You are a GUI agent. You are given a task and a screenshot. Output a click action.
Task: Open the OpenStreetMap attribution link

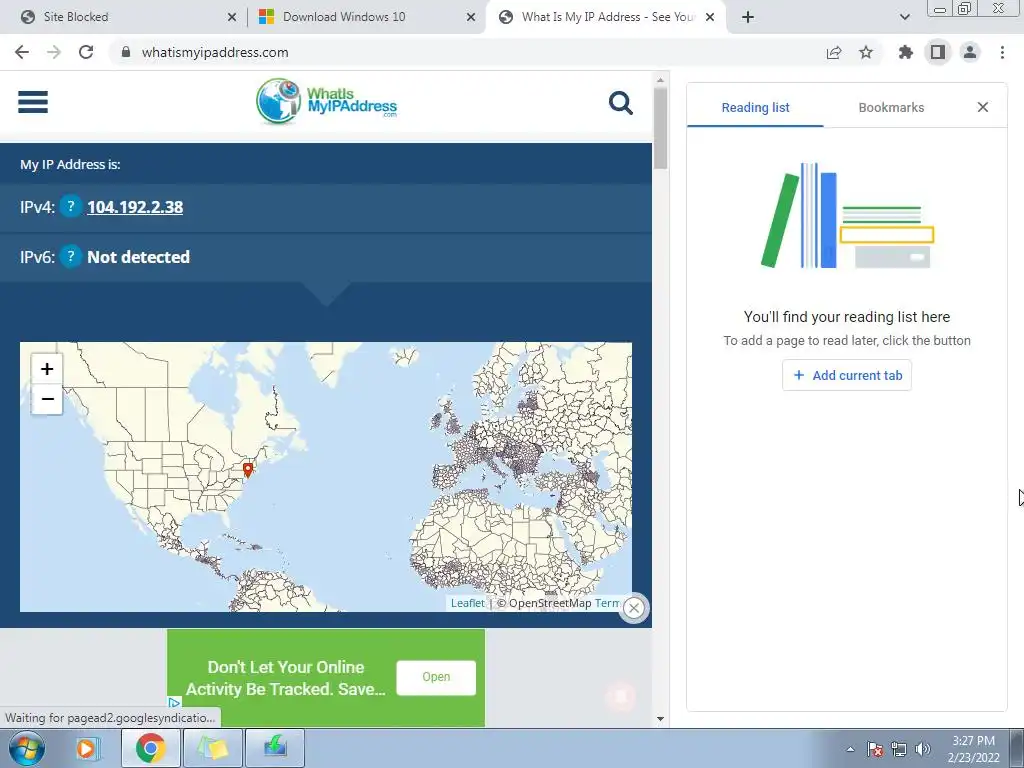[x=551, y=603]
